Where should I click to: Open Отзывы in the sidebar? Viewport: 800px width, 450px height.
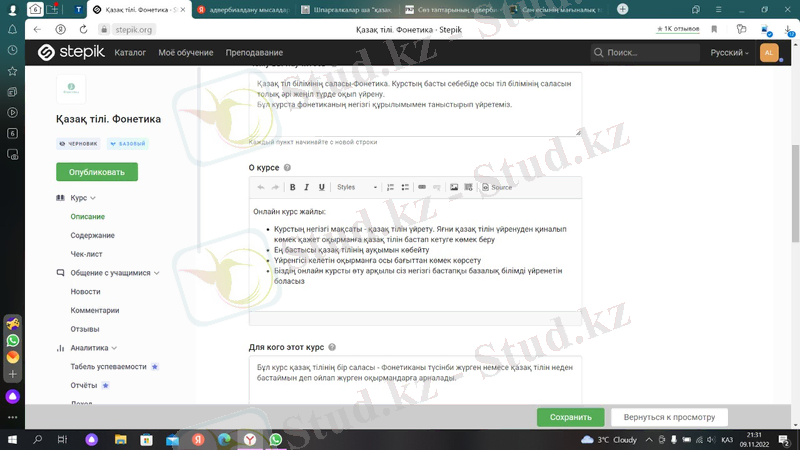(85, 329)
